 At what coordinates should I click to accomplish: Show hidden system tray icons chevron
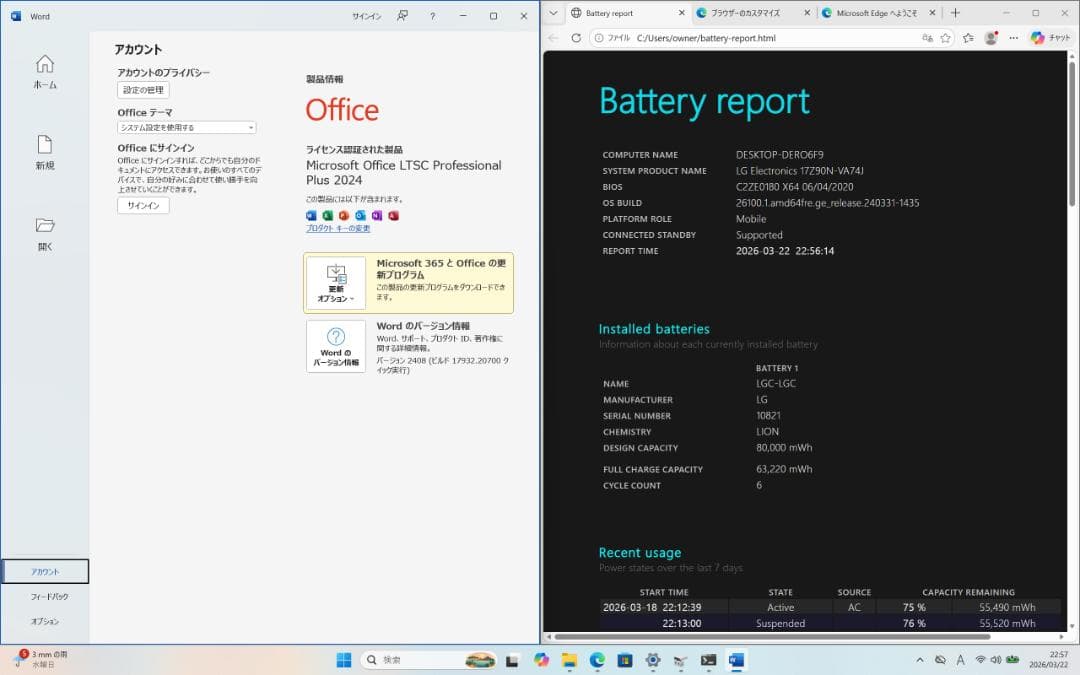(x=920, y=660)
